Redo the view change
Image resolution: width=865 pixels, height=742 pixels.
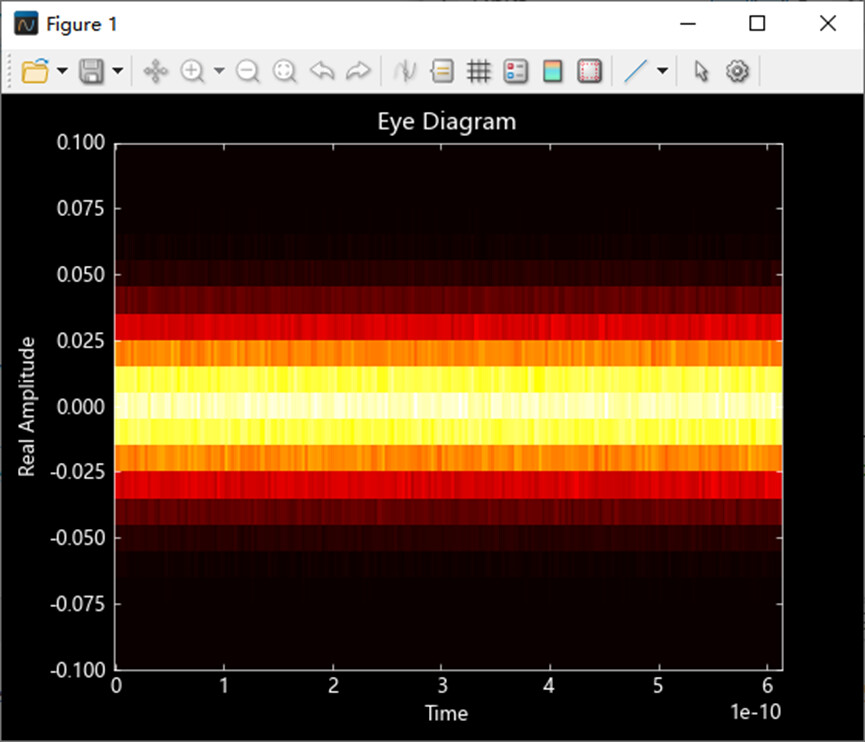(359, 71)
